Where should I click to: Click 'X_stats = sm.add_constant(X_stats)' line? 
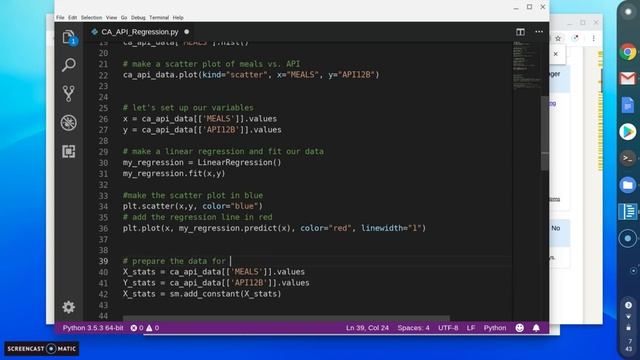[x=202, y=294]
